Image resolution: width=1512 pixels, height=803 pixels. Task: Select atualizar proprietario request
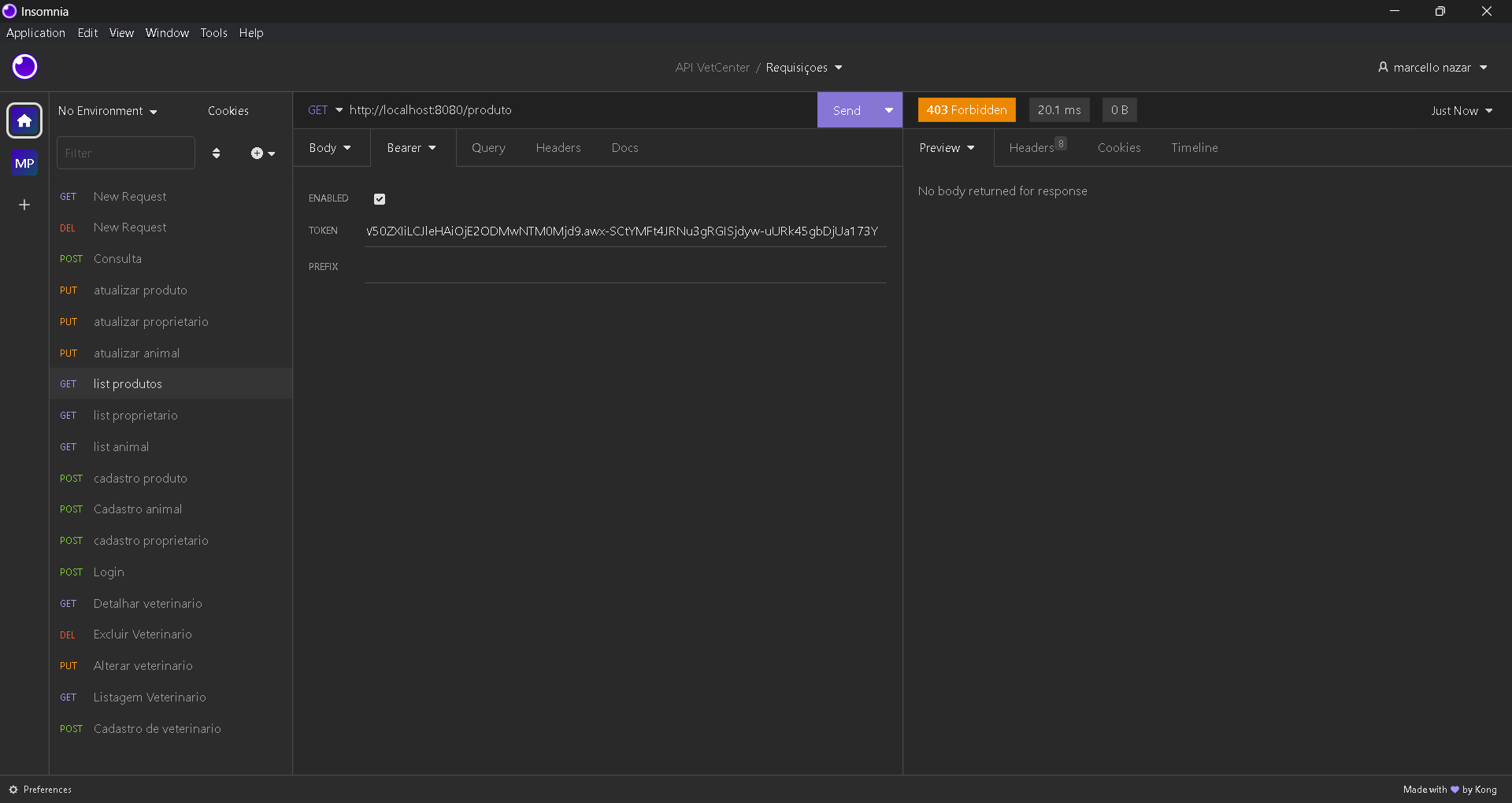point(171,322)
